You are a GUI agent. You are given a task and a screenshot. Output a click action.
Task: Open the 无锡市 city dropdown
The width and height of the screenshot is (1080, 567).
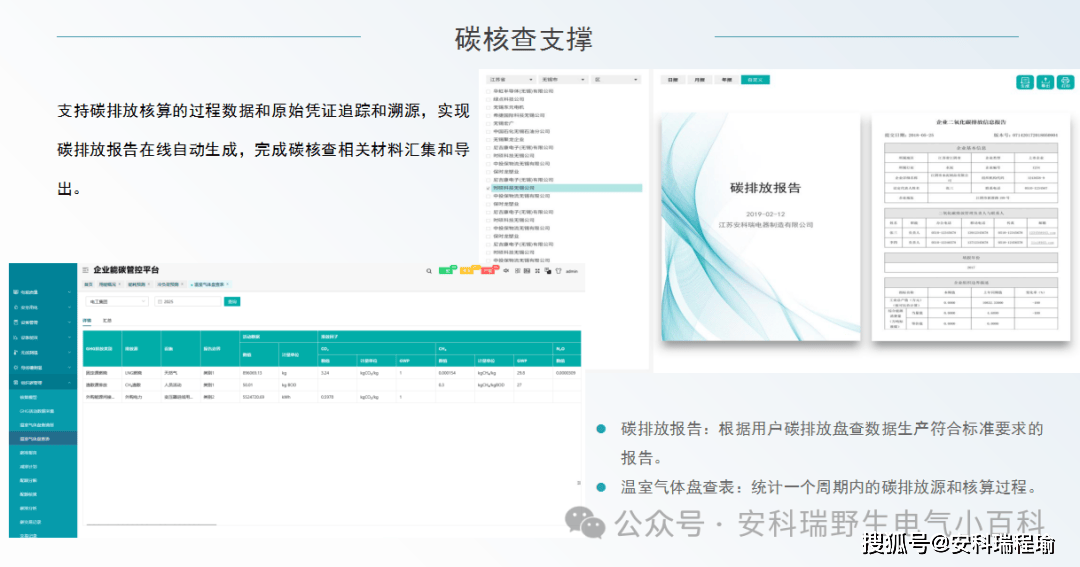tap(563, 80)
